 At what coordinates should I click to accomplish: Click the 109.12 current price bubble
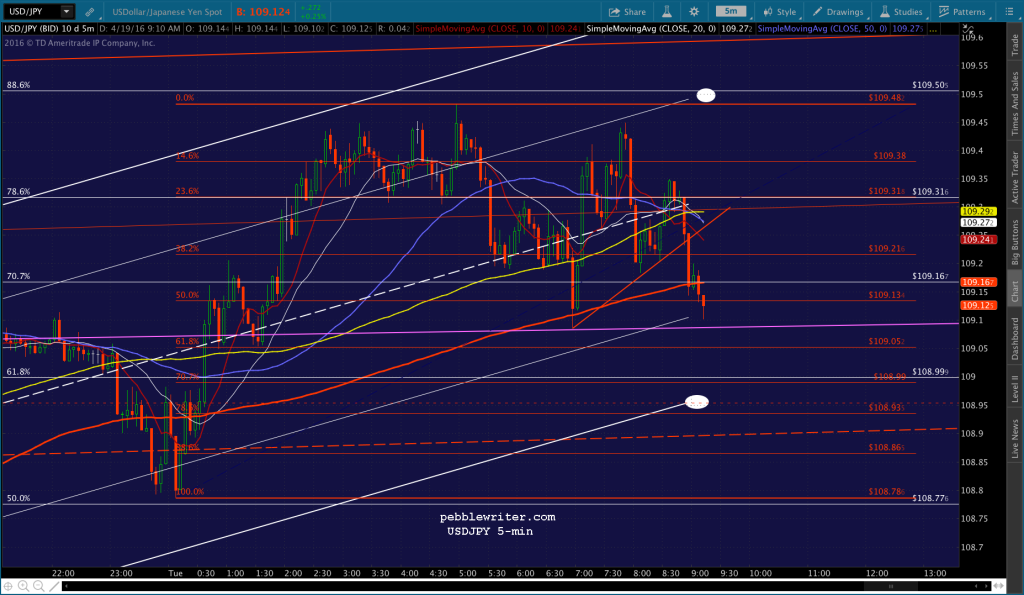coord(978,306)
